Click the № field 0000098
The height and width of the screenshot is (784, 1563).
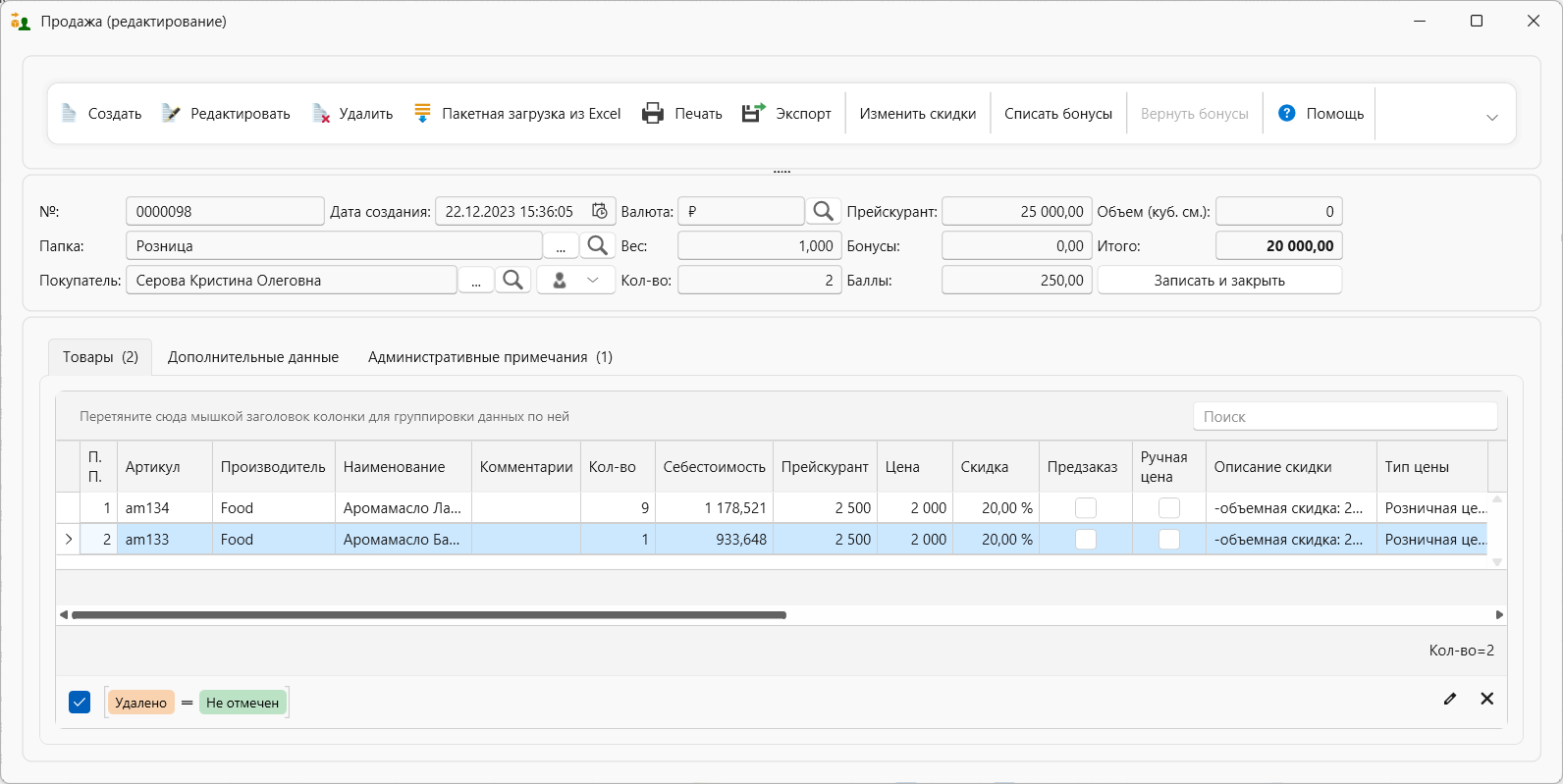click(225, 211)
